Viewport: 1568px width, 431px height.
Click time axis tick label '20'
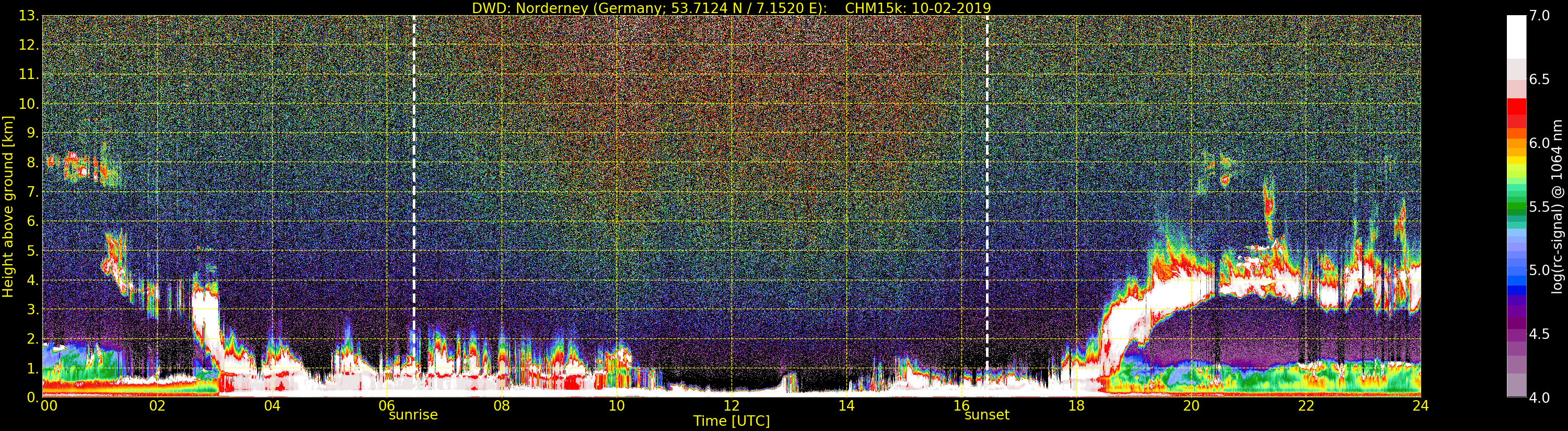point(1191,406)
